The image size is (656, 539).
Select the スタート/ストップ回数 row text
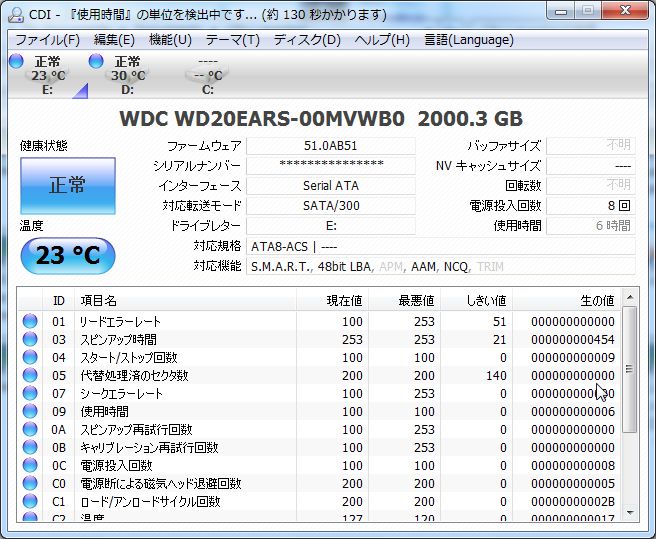(x=129, y=357)
